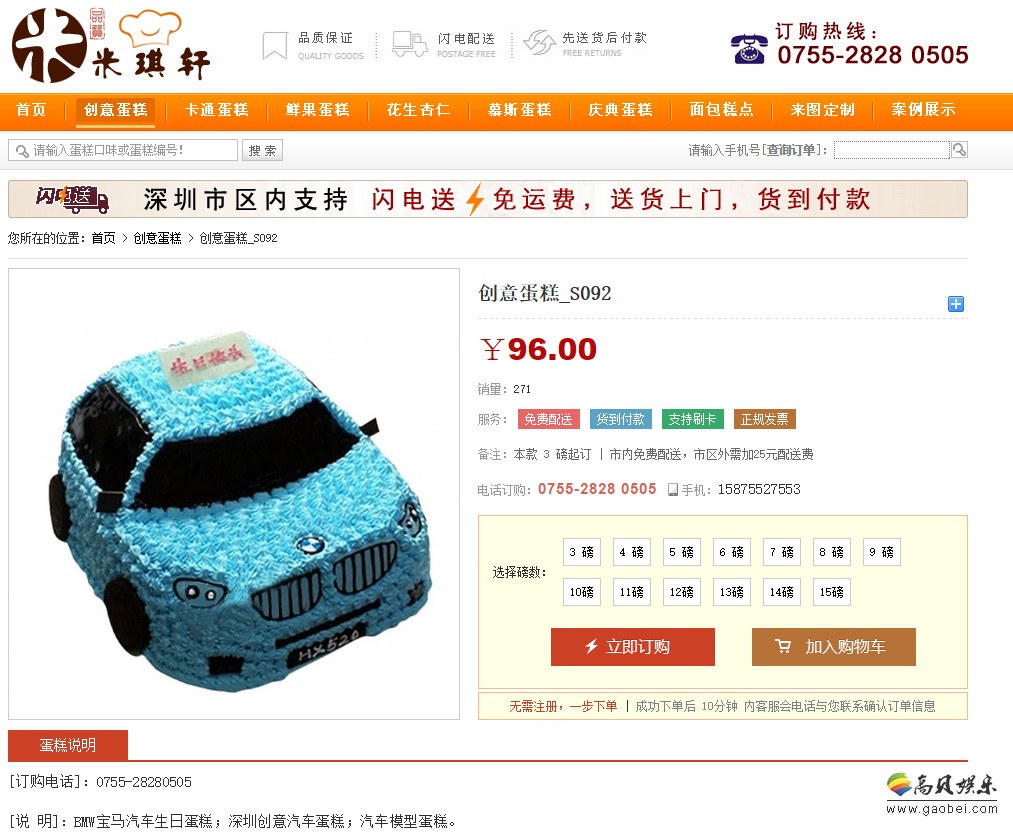1013x832 pixels.
Task: Select the 10磅 size option
Action: click(581, 592)
